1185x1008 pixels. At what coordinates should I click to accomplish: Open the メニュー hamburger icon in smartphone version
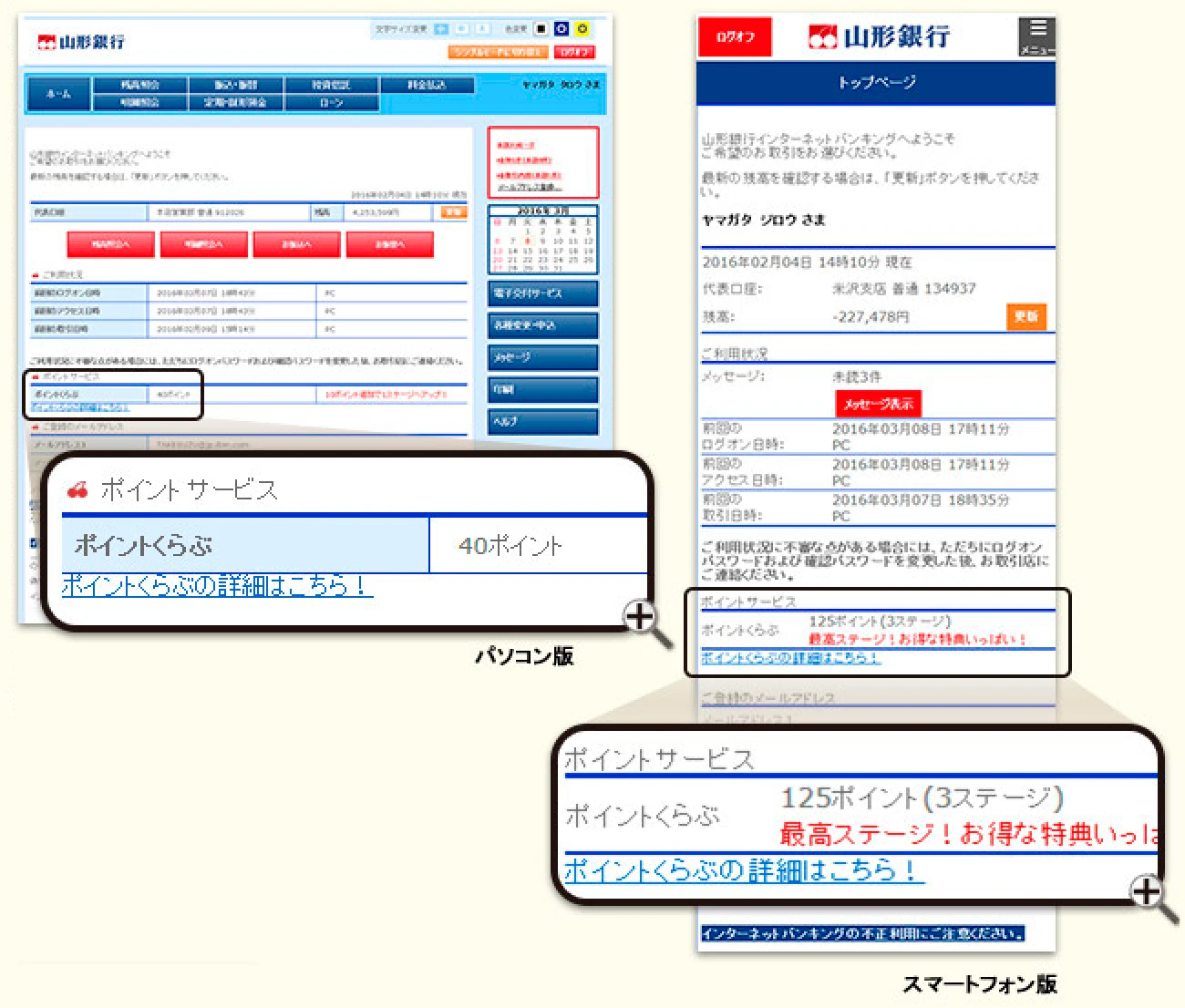pyautogui.click(x=1036, y=36)
